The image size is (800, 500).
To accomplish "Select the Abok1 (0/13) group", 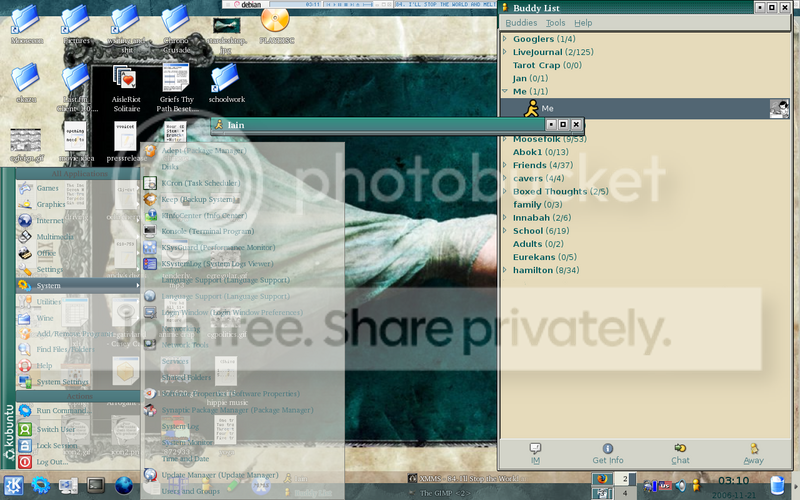I will pyautogui.click(x=540, y=152).
